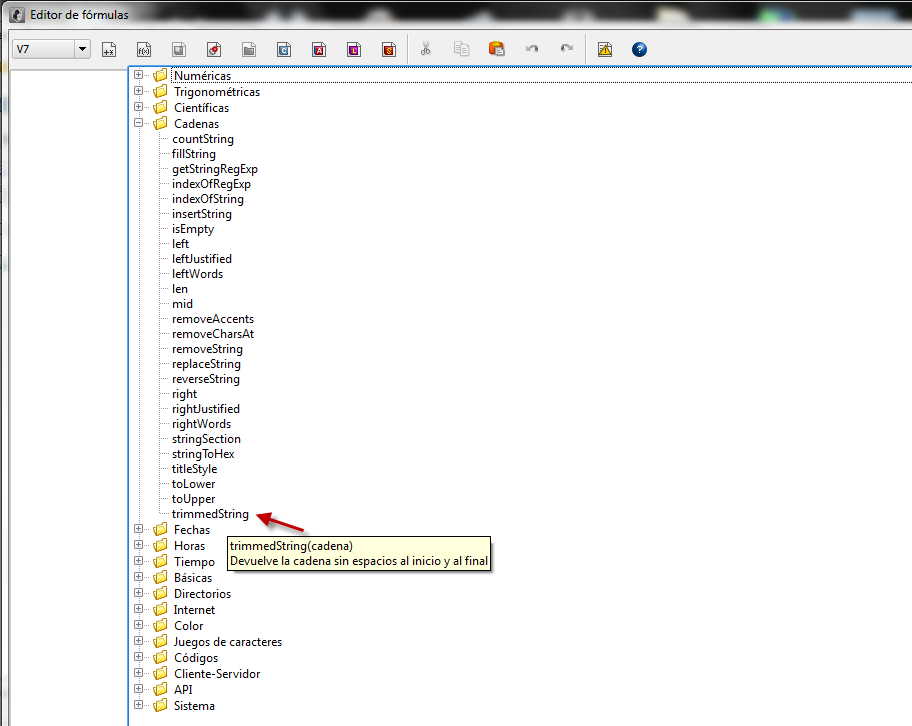
Task: Select the left function entry
Action: [180, 244]
